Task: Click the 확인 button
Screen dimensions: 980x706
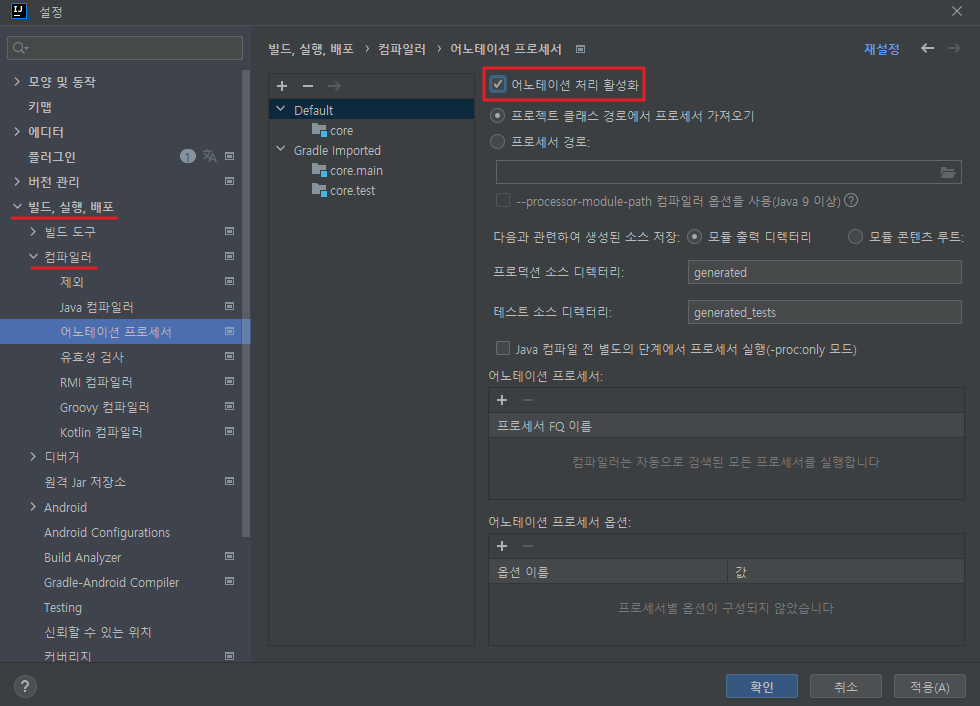Action: point(762,686)
